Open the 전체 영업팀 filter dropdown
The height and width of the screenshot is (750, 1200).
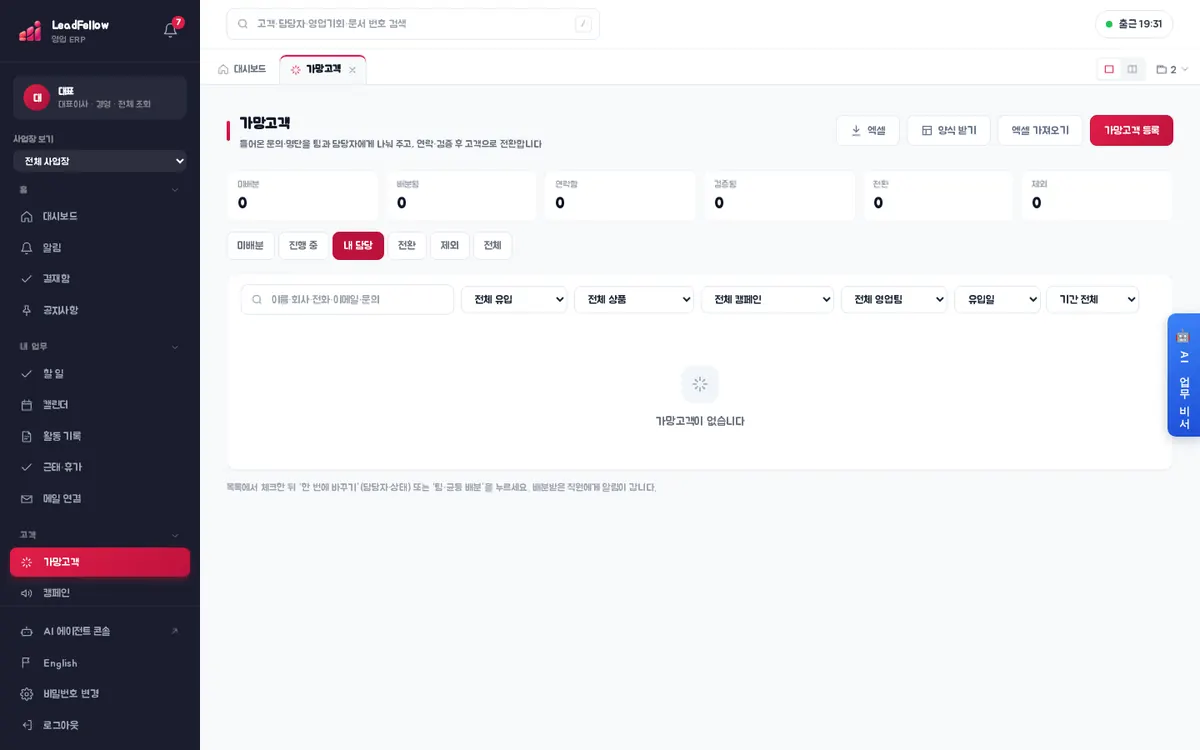pos(894,299)
